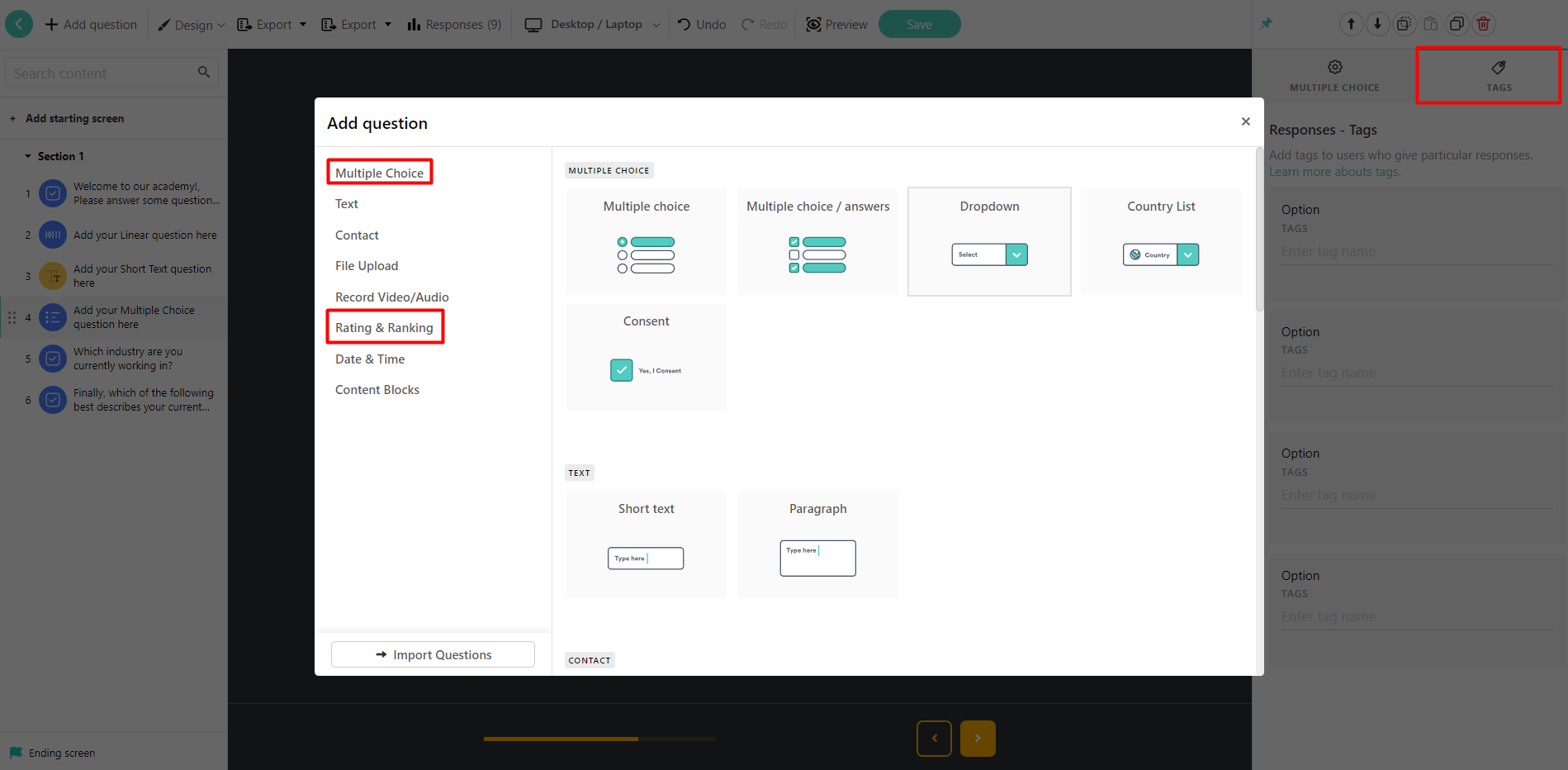Collapse Section 1 in the sidebar
Viewport: 1568px width, 770px height.
tap(28, 155)
